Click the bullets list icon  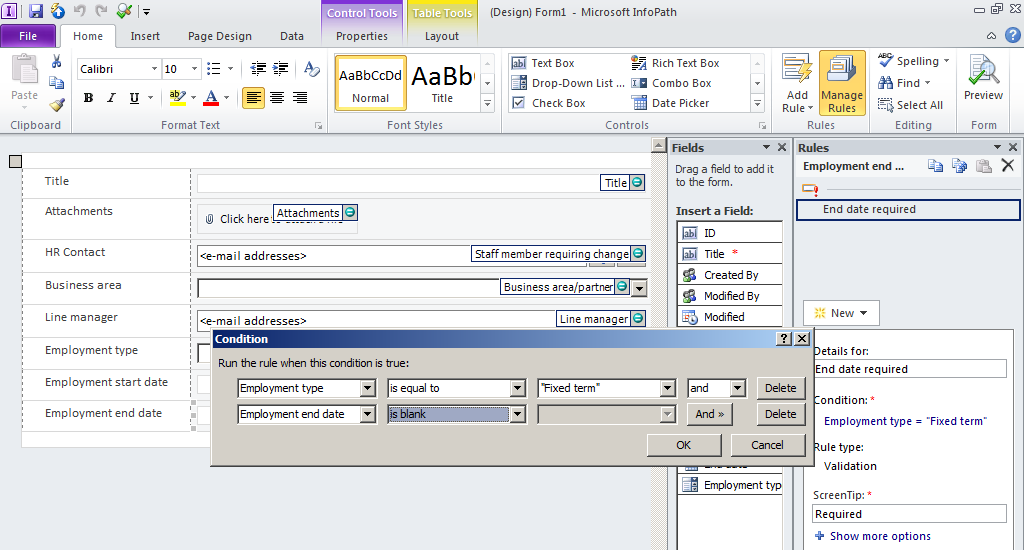214,69
